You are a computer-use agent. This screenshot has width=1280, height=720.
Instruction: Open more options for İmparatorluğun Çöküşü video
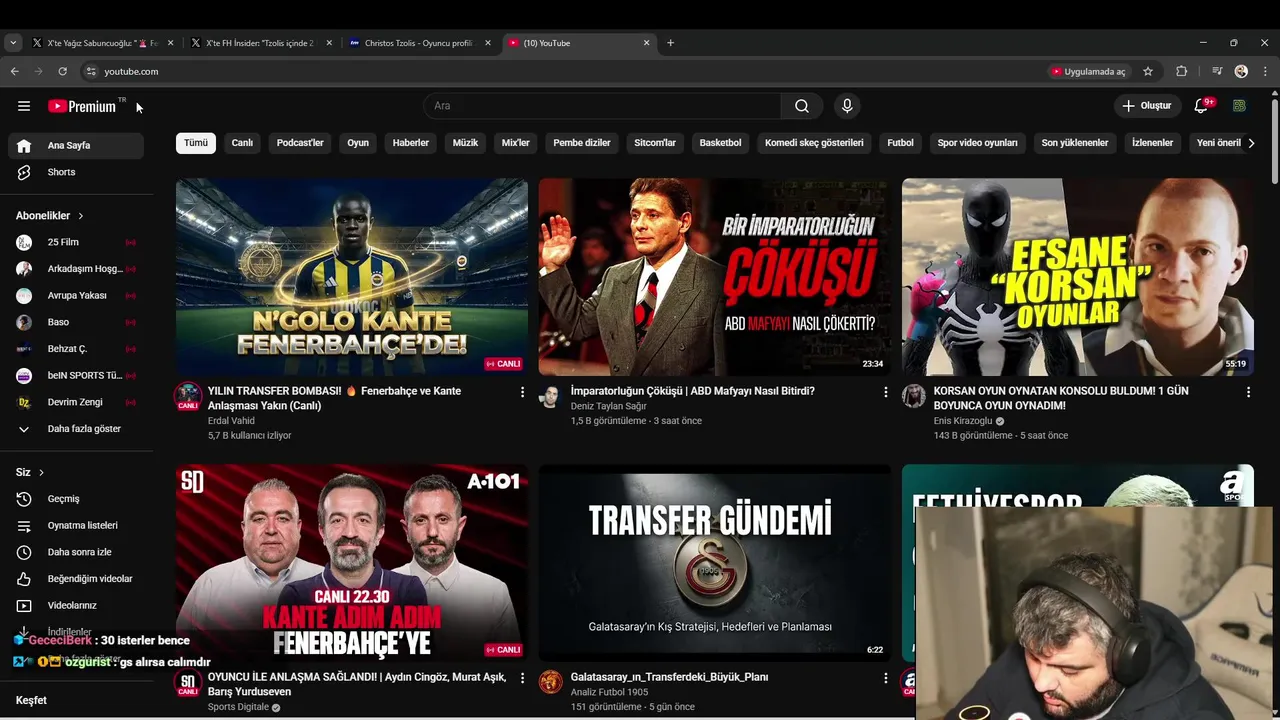click(885, 393)
